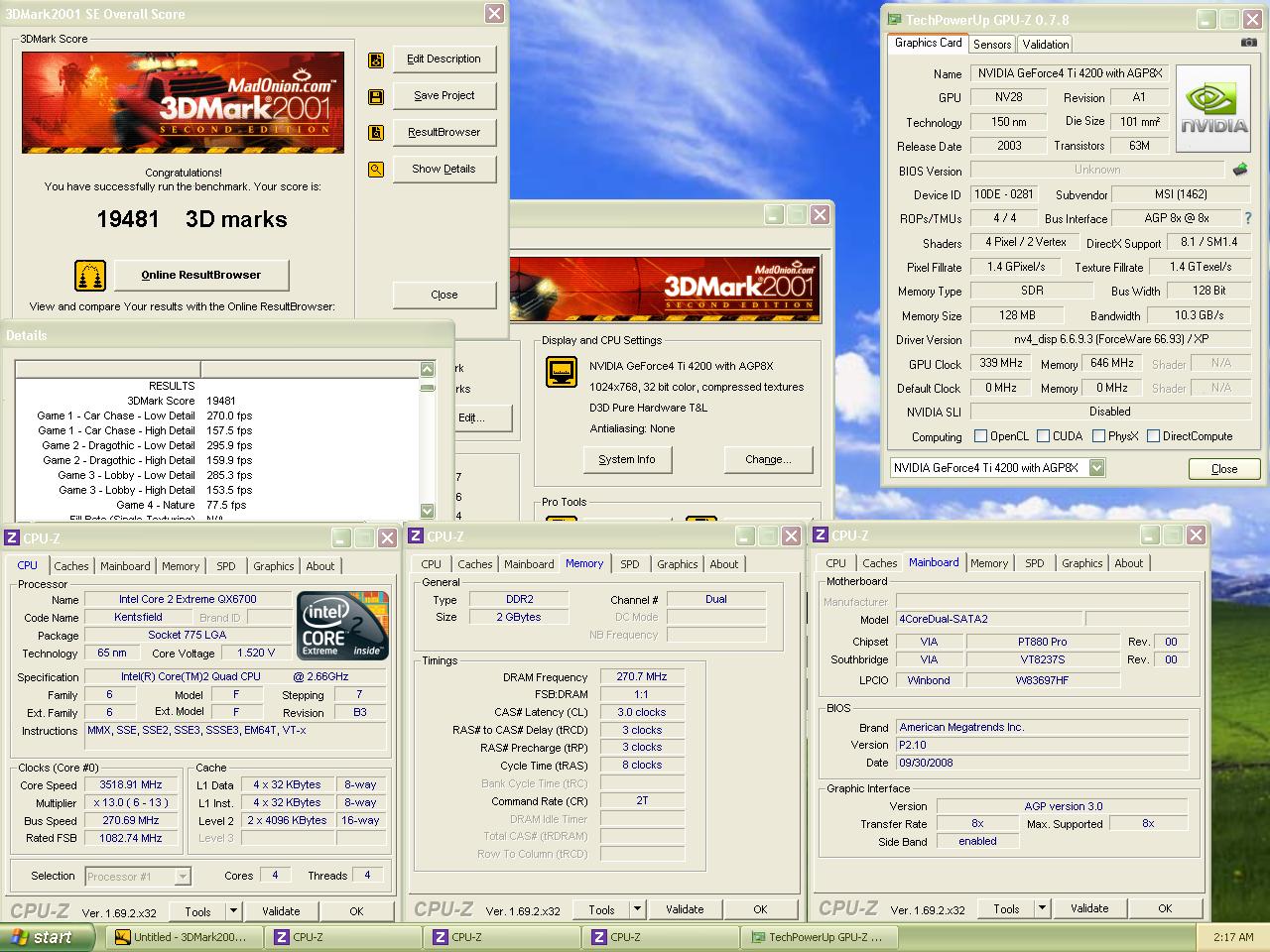The image size is (1270, 952).
Task: Click the Intel Core 2 Extreme logo
Action: (342, 628)
